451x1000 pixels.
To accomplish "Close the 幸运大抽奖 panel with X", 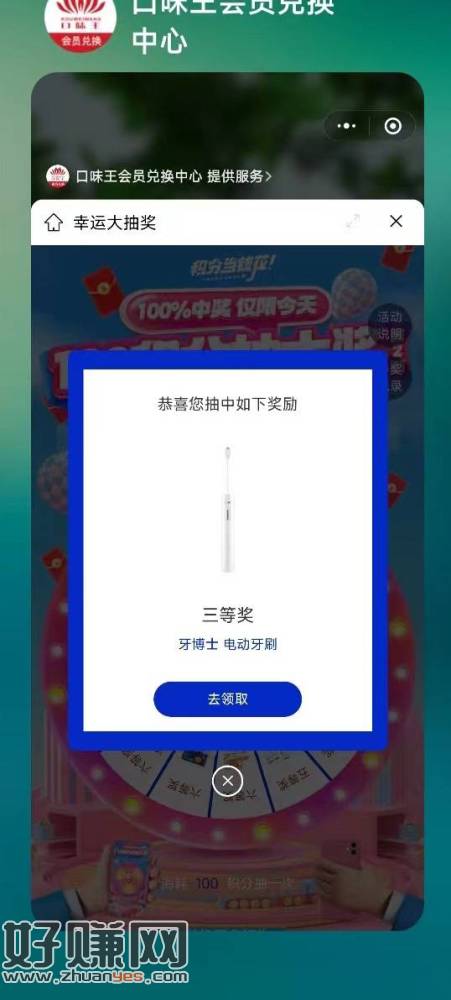I will [396, 221].
